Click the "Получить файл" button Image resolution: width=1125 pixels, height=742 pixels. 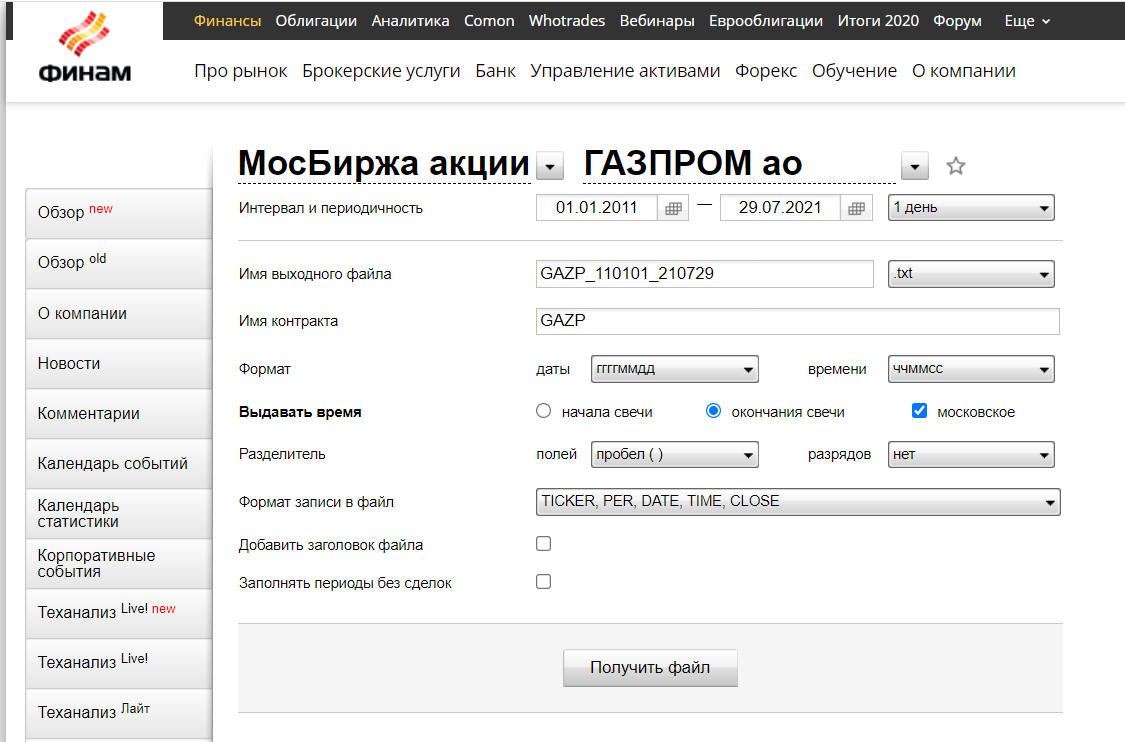pyautogui.click(x=650, y=668)
